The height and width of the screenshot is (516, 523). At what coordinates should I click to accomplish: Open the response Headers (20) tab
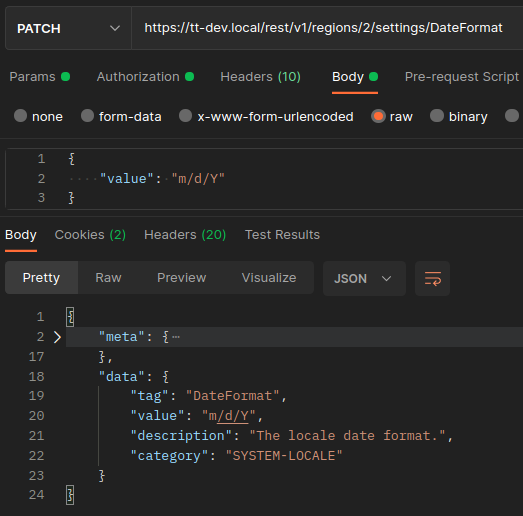tap(185, 235)
